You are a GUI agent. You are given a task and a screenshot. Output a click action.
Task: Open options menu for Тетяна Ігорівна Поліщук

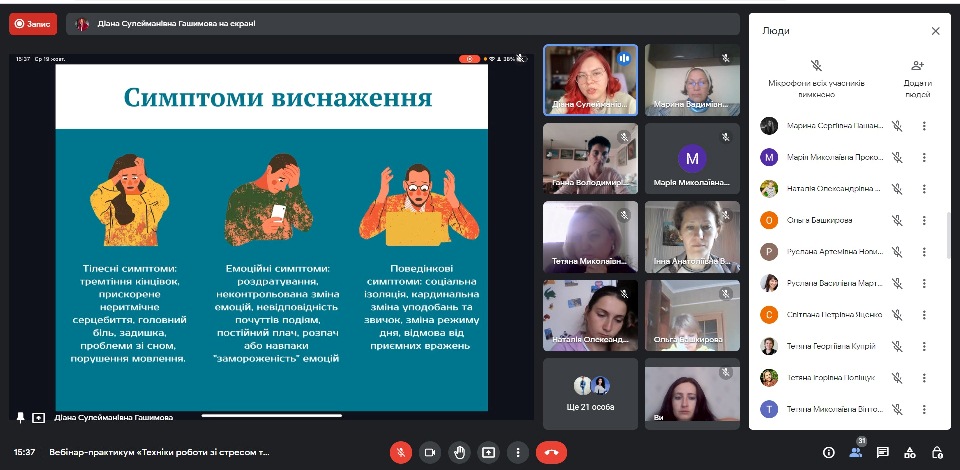(924, 378)
